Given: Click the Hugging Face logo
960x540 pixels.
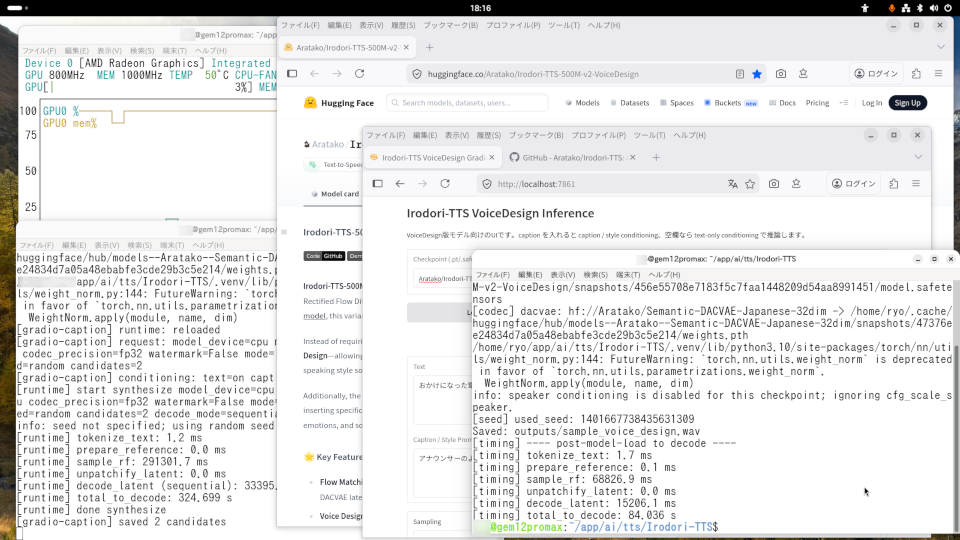Looking at the screenshot, I should tap(339, 103).
